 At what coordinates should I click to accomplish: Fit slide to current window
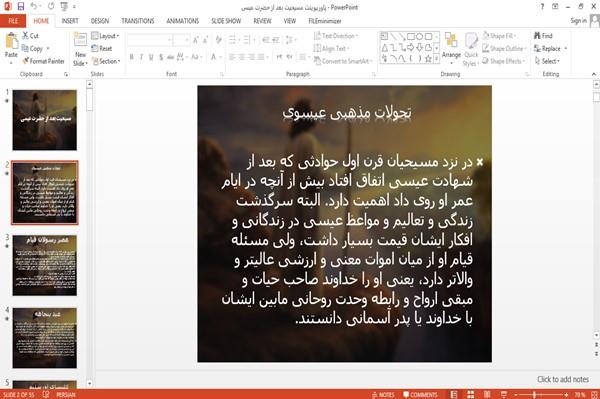point(595,394)
